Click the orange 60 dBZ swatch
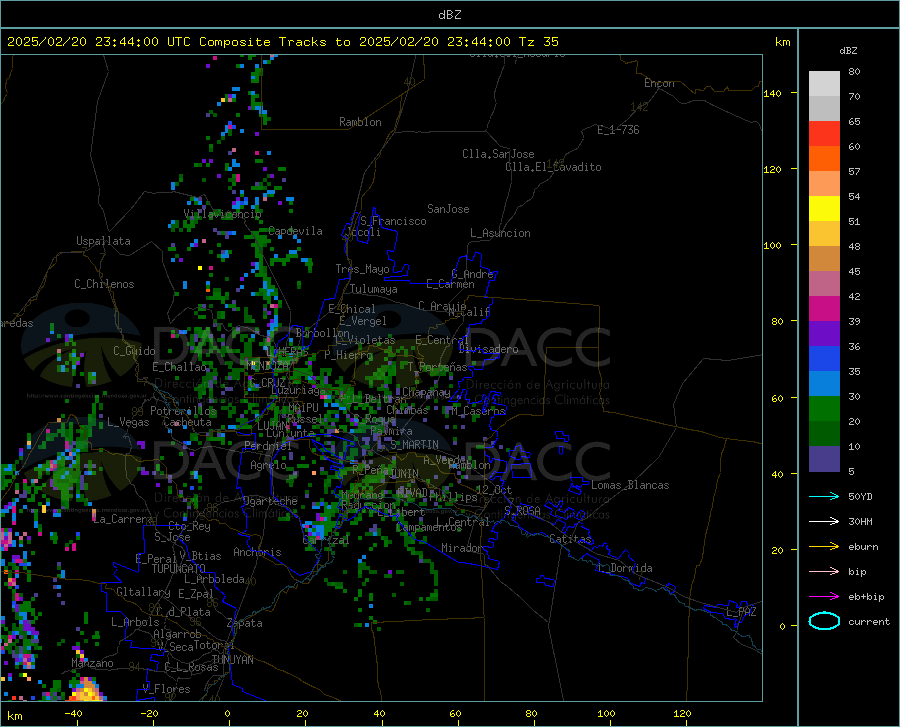Image resolution: width=900 pixels, height=727 pixels. [x=824, y=158]
